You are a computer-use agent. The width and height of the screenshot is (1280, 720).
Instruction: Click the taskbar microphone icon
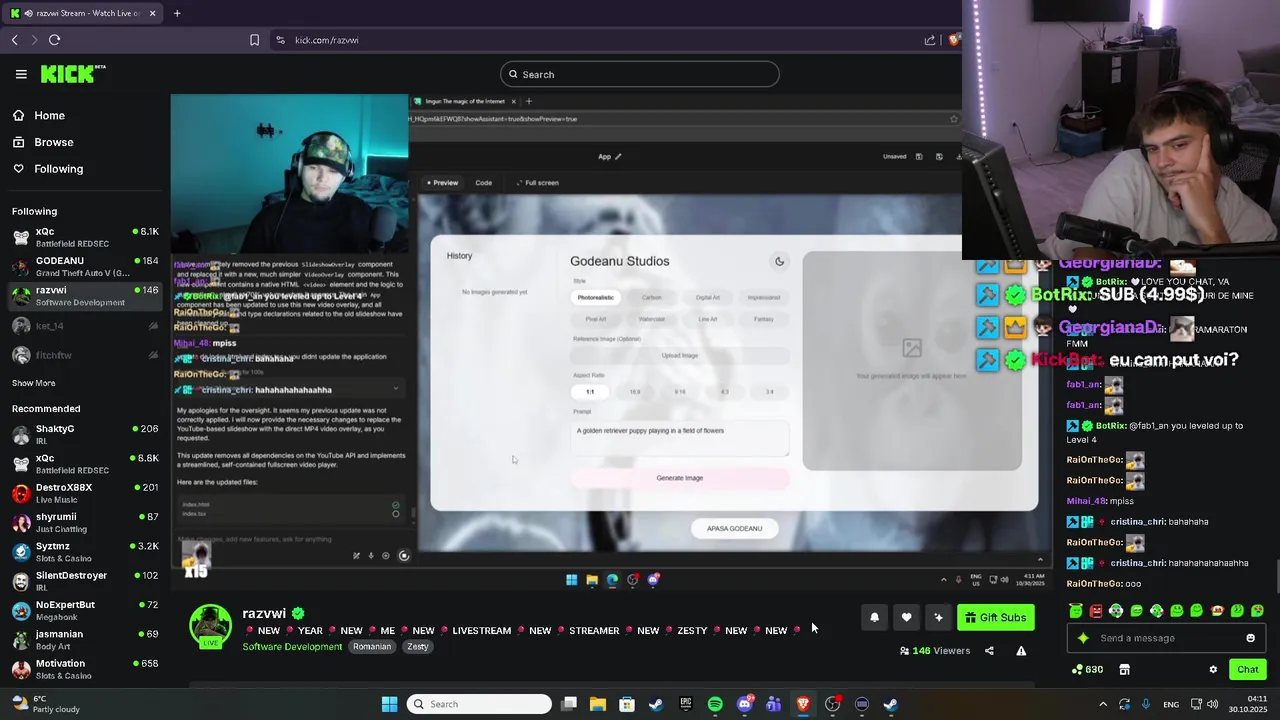[1145, 704]
